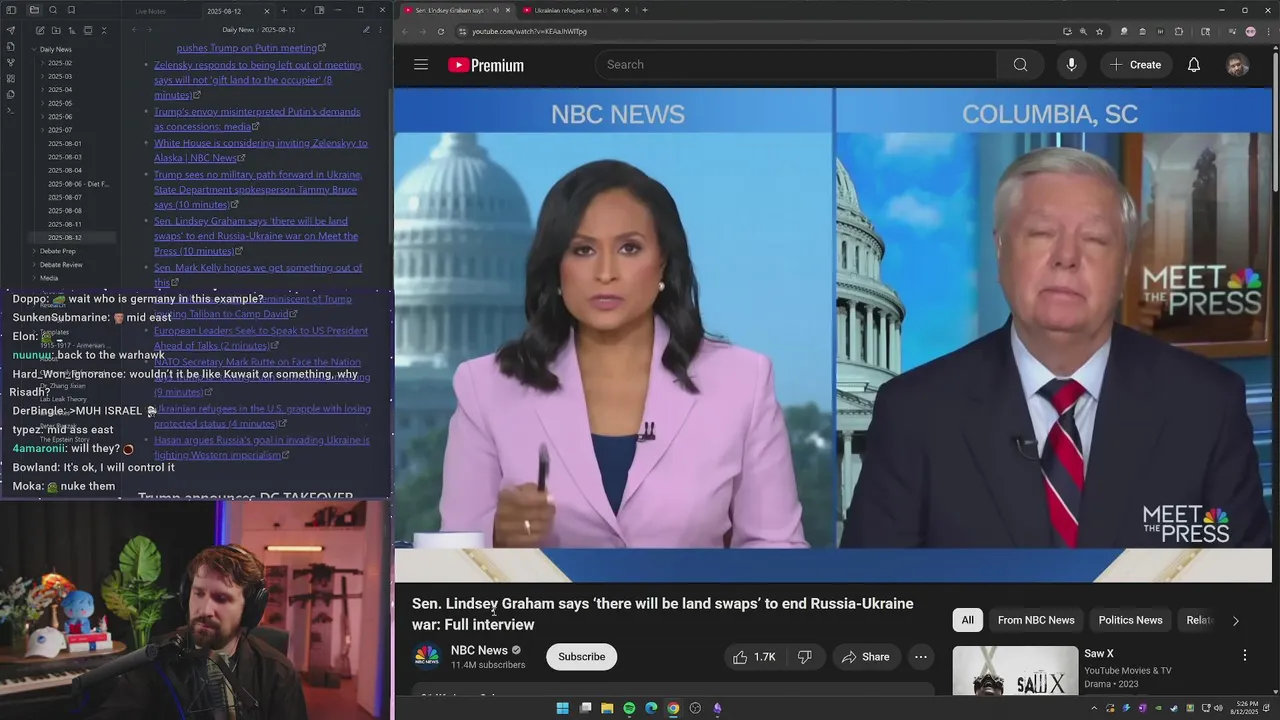
Task: Open Spotify from the taskbar
Action: tap(629, 708)
